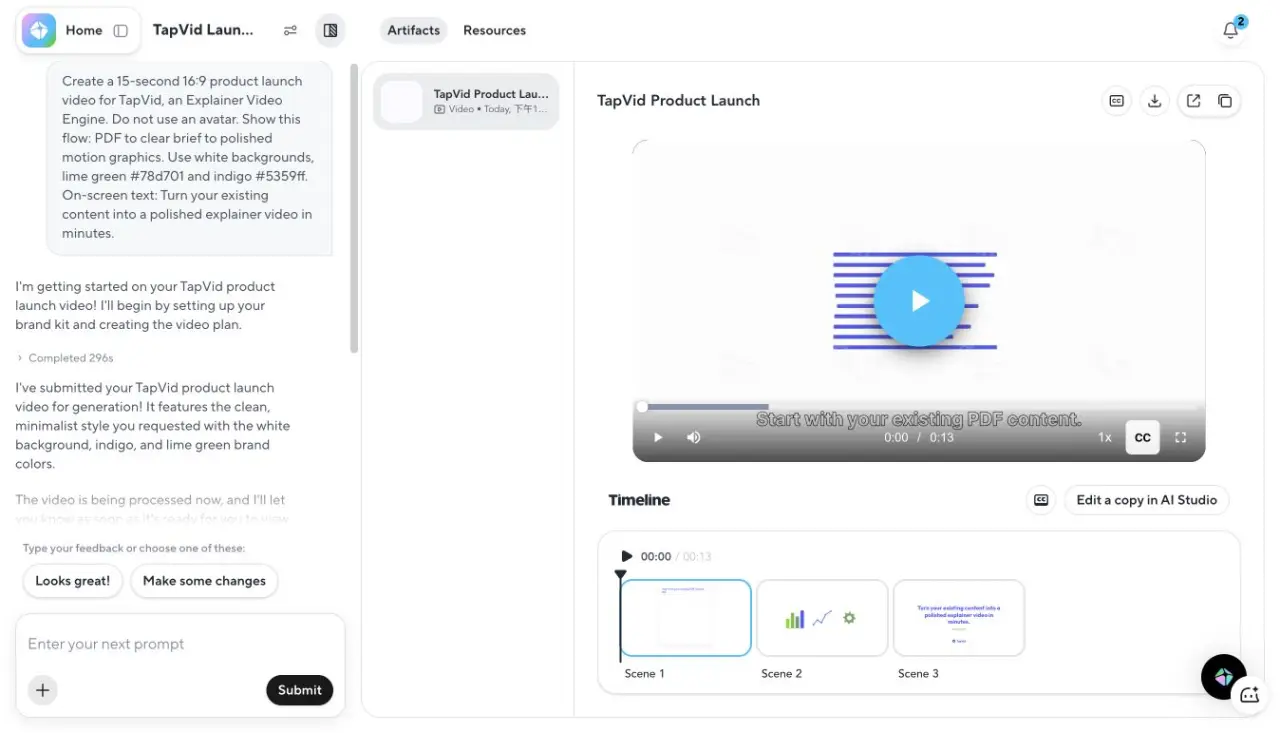Image resolution: width=1280 pixels, height=733 pixels.
Task: Expand the Completed 296s details
Action: point(65,358)
